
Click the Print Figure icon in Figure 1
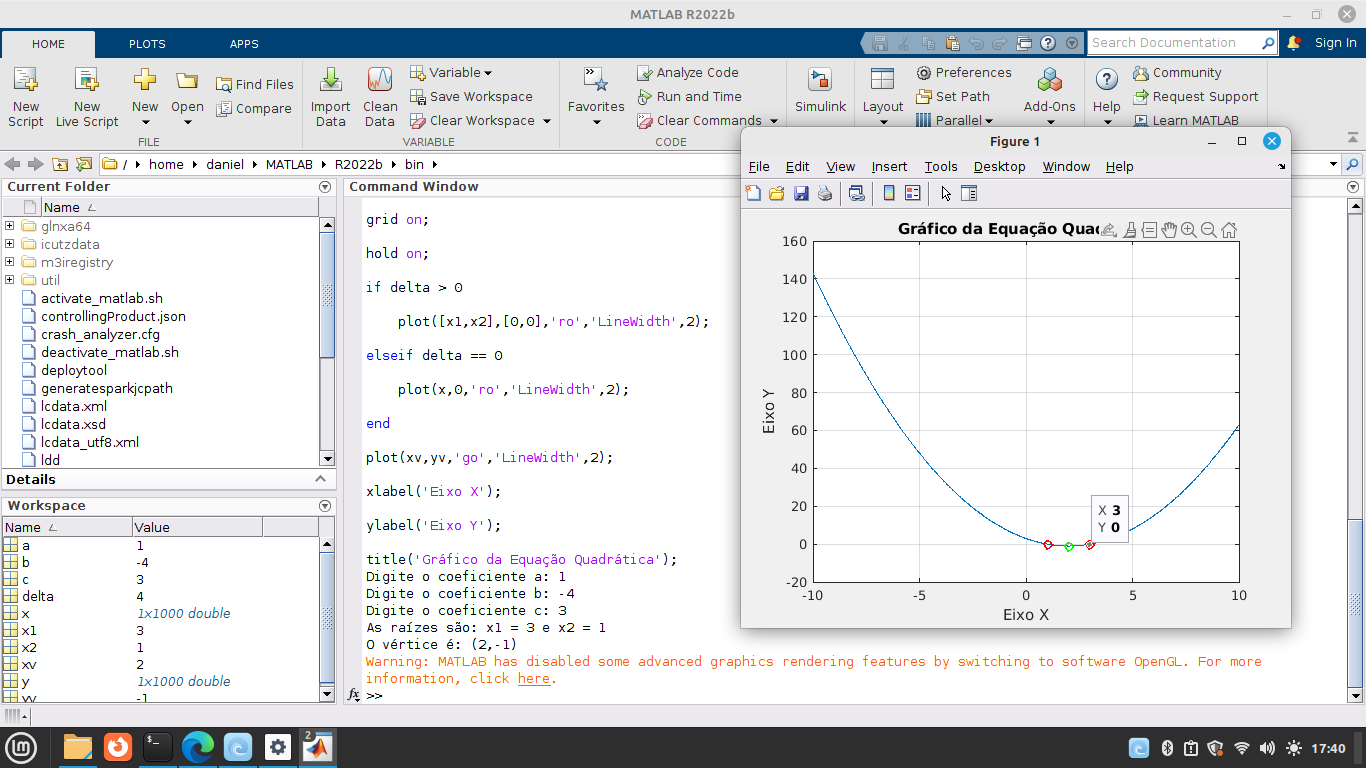pyautogui.click(x=825, y=193)
